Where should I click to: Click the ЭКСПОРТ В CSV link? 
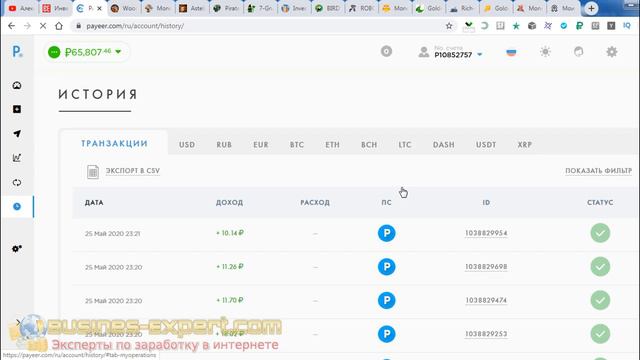(x=133, y=171)
